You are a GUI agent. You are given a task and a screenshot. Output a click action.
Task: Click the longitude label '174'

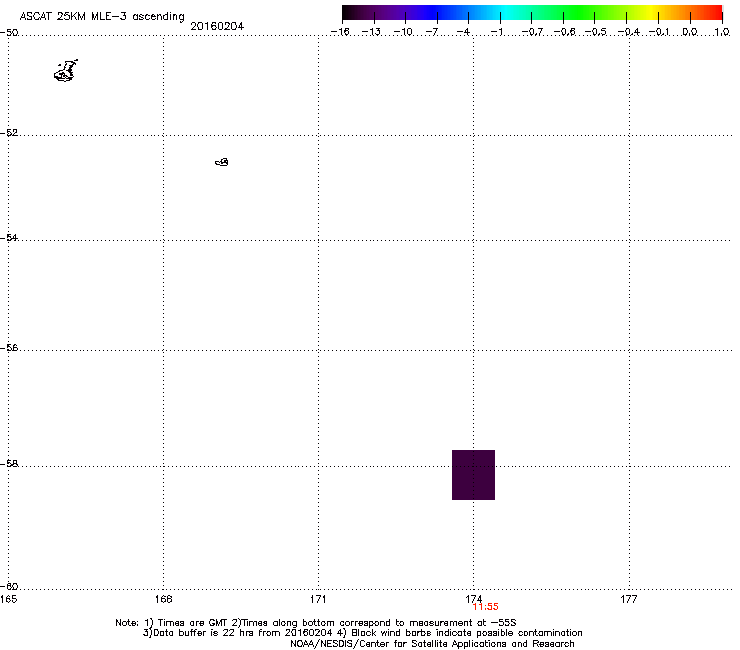coord(473,599)
